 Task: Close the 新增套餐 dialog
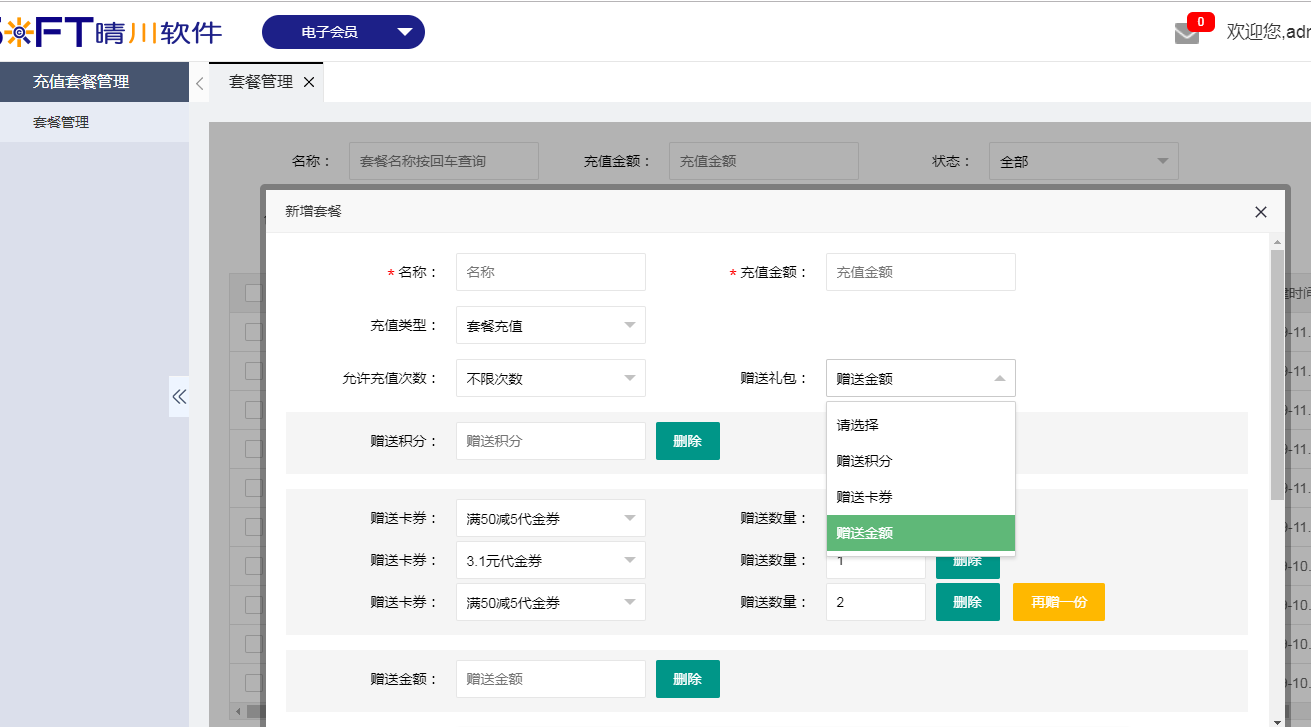coord(1260,212)
